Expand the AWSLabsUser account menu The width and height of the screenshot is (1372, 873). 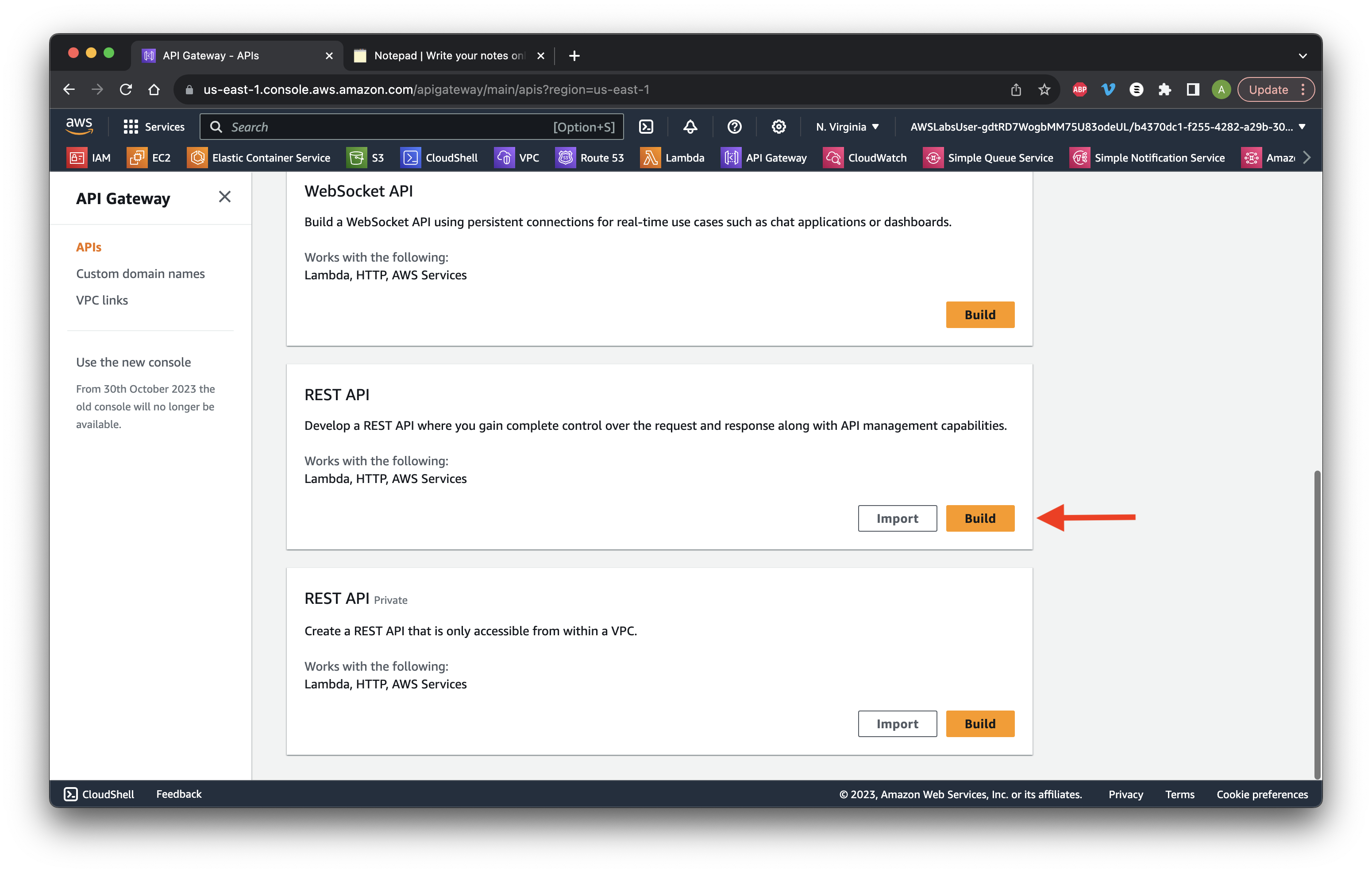pyautogui.click(x=1108, y=127)
